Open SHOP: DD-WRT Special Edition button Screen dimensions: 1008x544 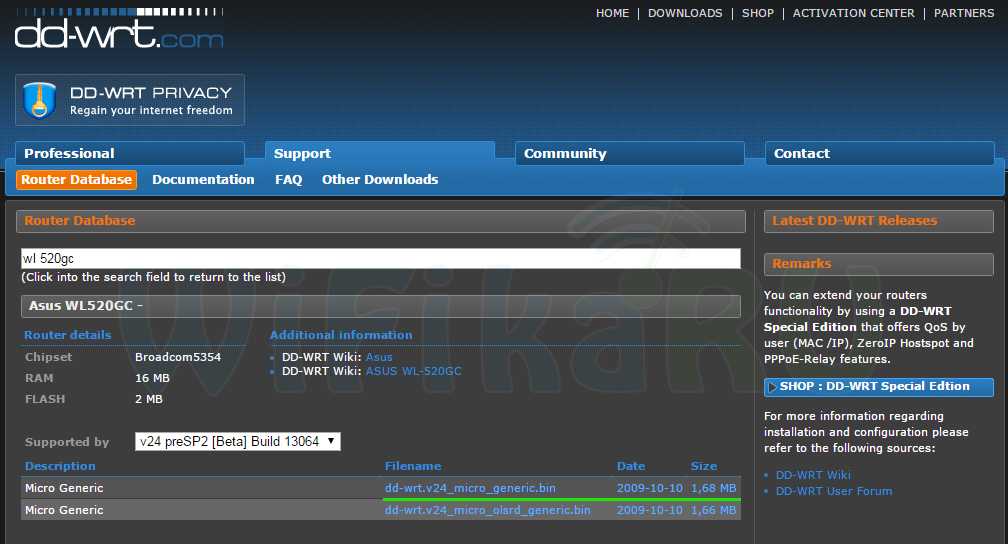[878, 387]
